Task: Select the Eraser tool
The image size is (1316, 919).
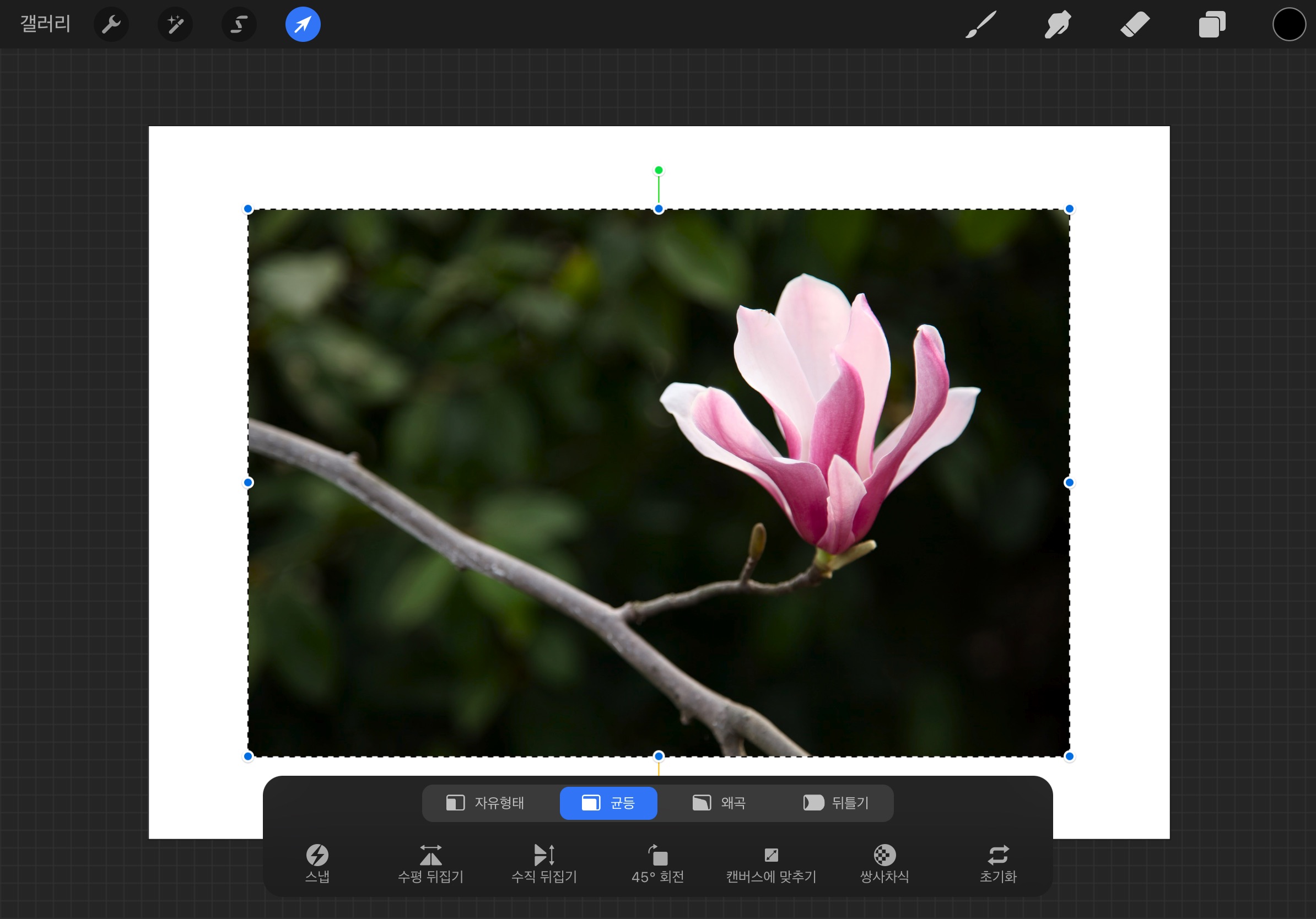Action: click(x=1135, y=25)
